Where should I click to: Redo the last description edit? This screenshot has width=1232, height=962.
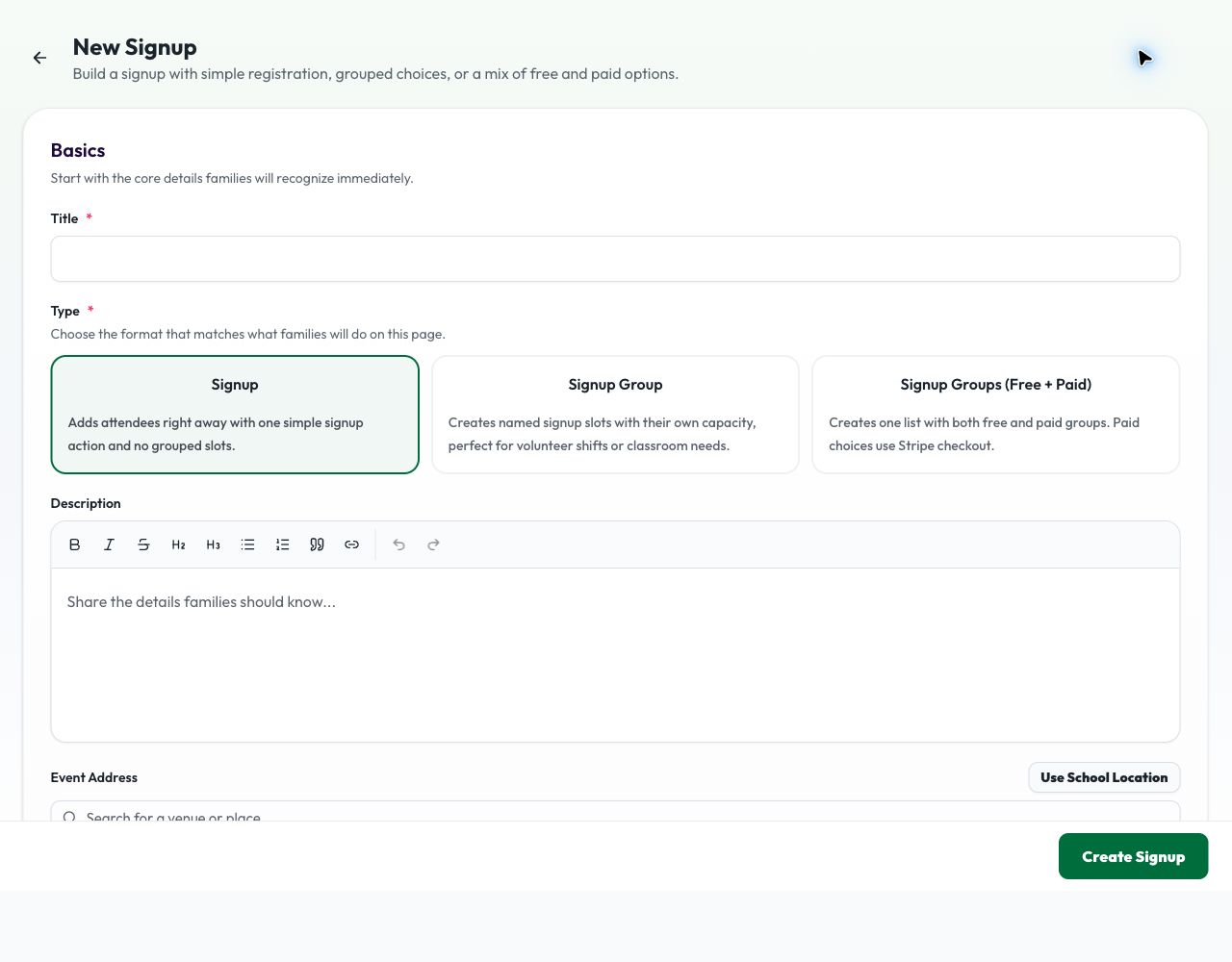(x=433, y=544)
